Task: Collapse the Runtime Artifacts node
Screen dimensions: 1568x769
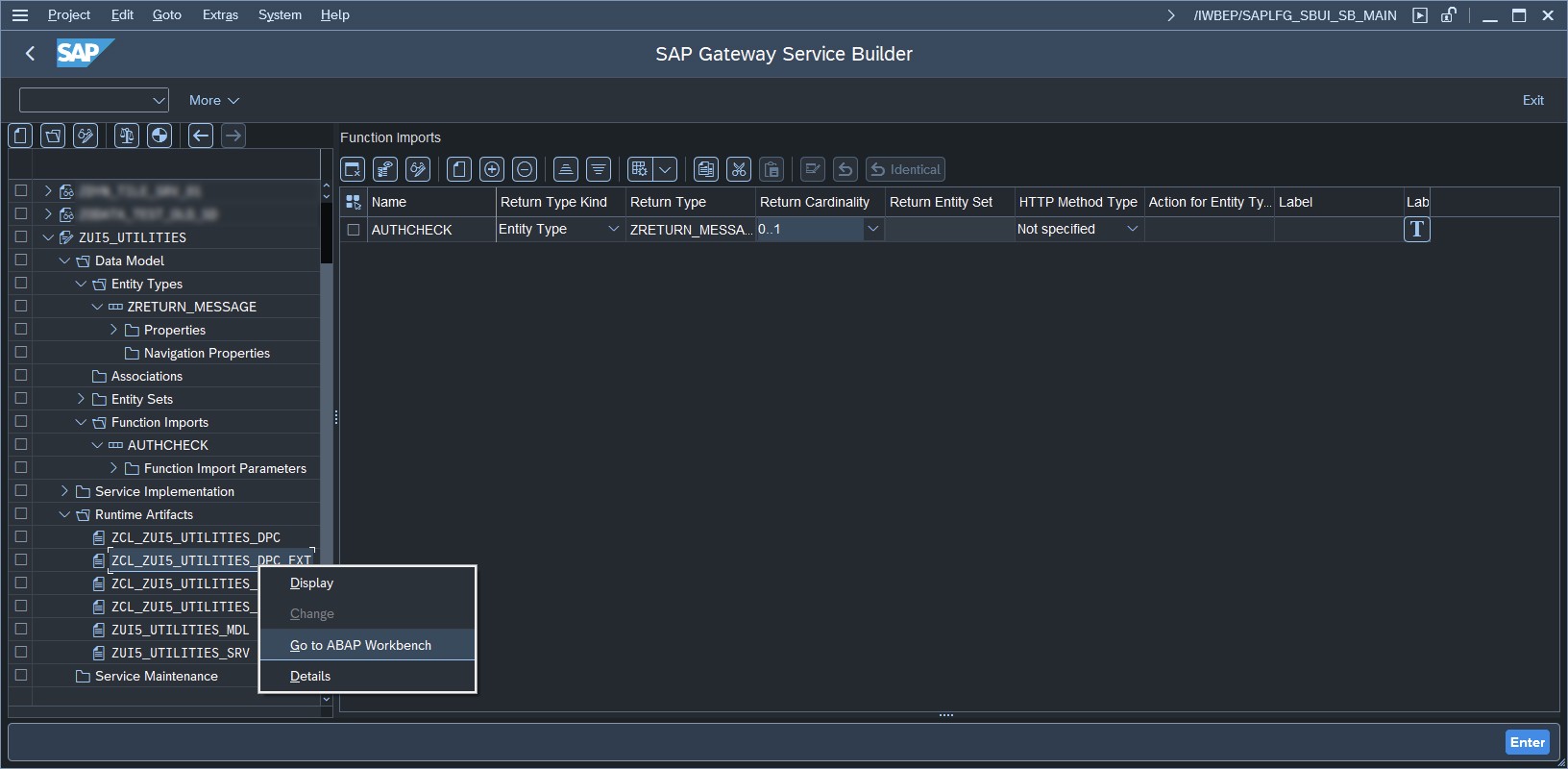Action: coord(64,514)
